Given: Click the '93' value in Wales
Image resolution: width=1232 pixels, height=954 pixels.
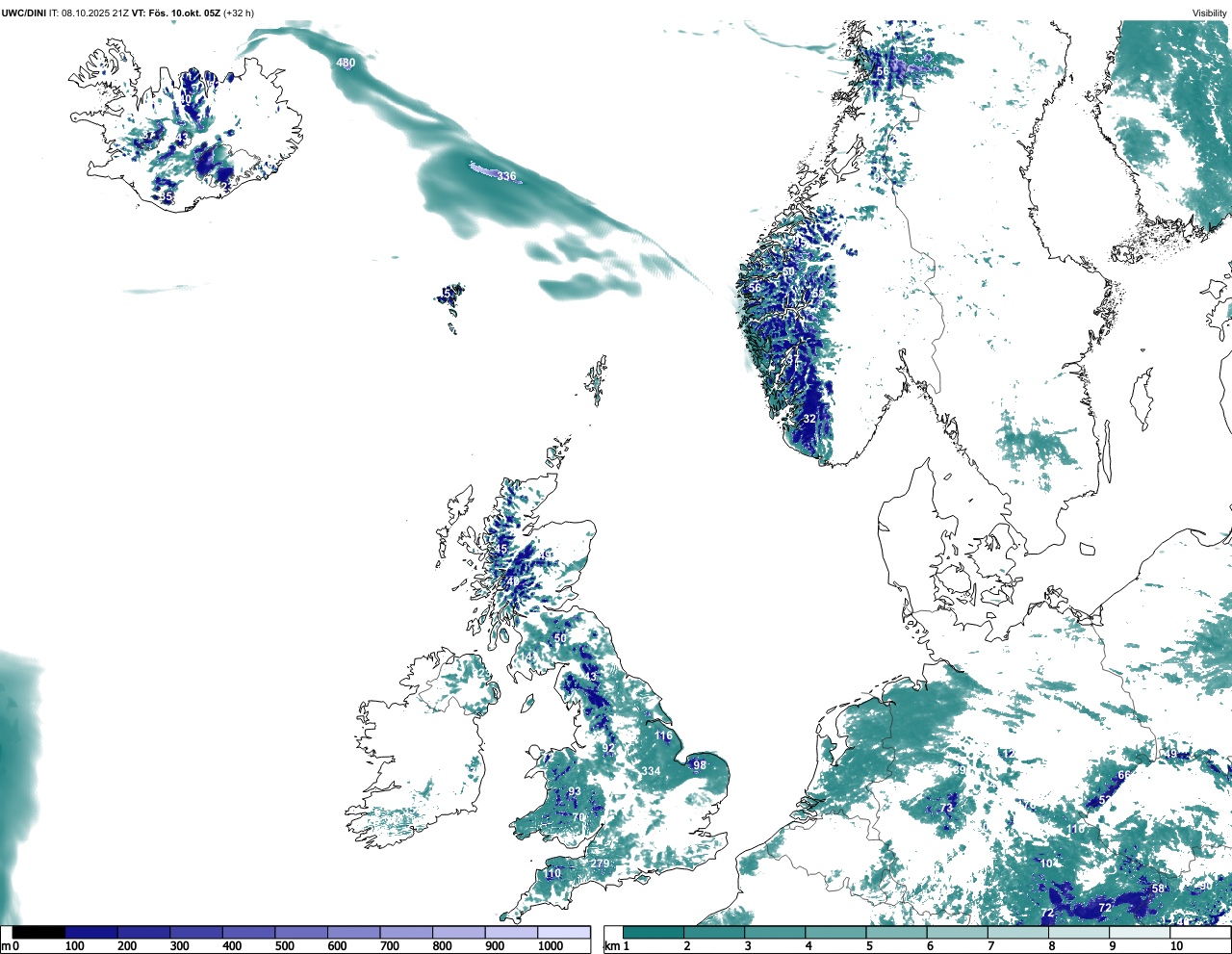Looking at the screenshot, I should click(x=575, y=791).
